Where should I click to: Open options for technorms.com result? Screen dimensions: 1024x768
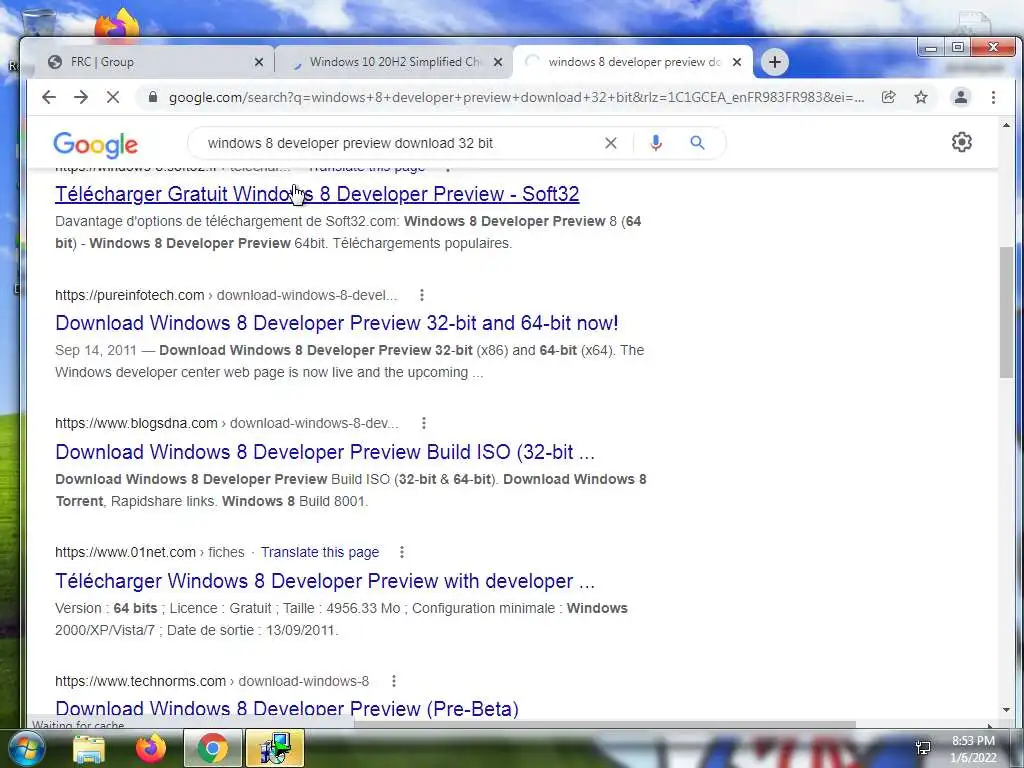pos(394,681)
